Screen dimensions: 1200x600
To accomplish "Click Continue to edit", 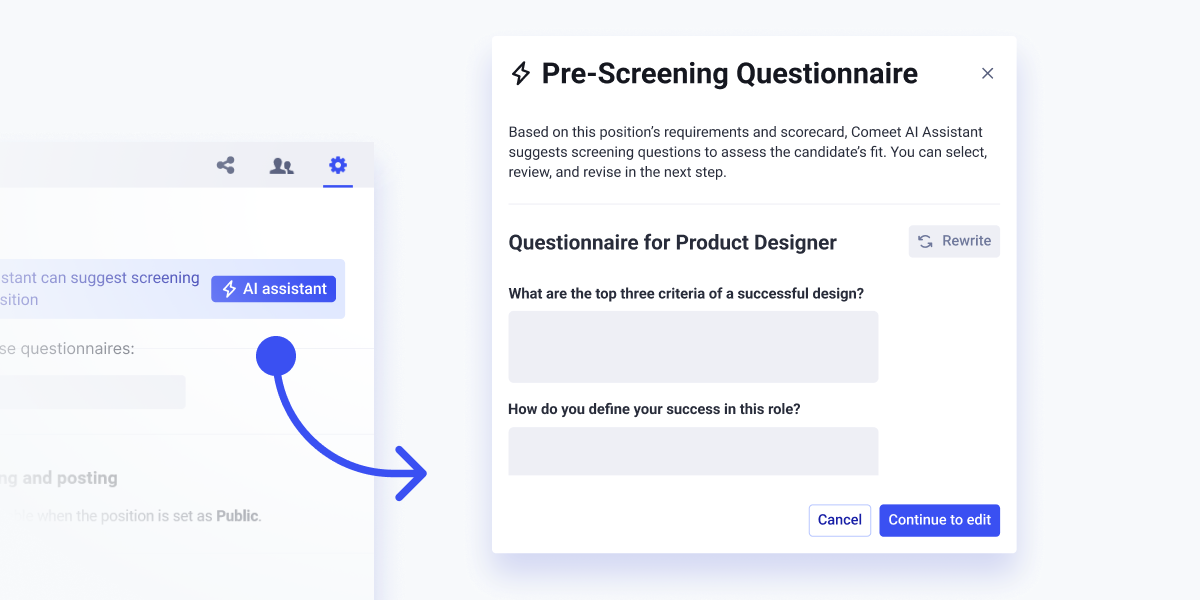I will (x=939, y=520).
